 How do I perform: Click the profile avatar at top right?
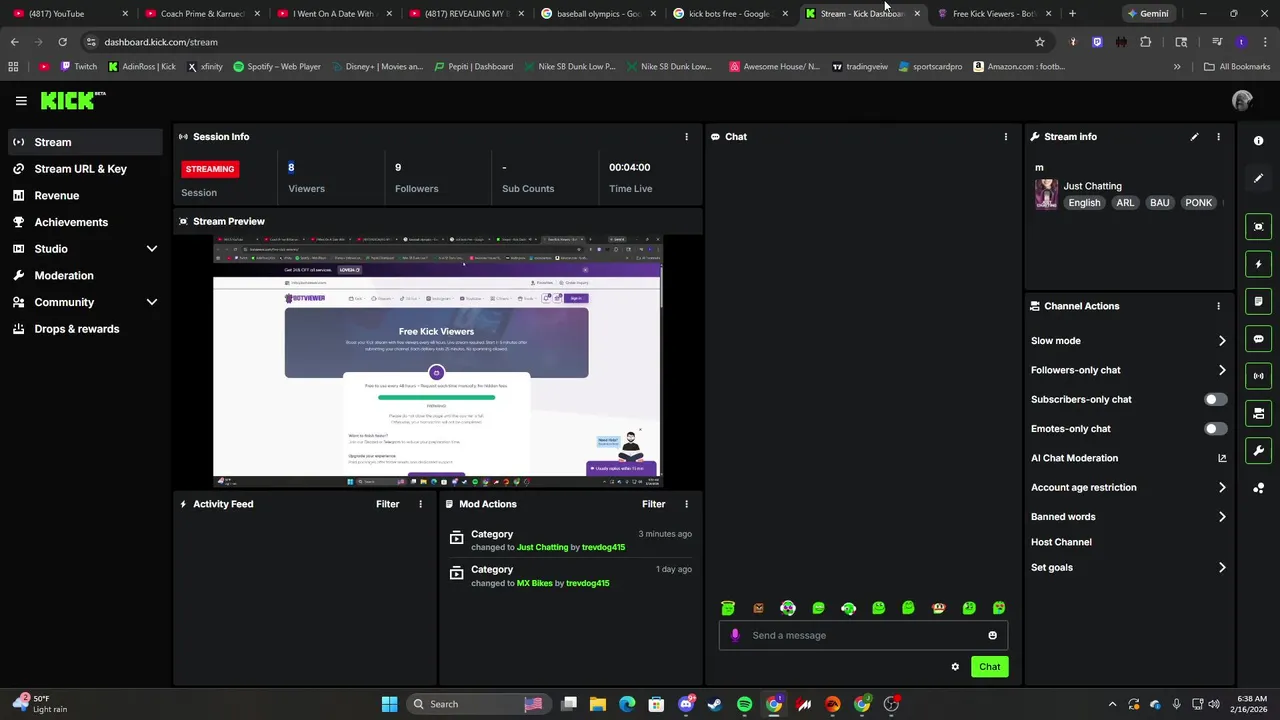click(1242, 101)
